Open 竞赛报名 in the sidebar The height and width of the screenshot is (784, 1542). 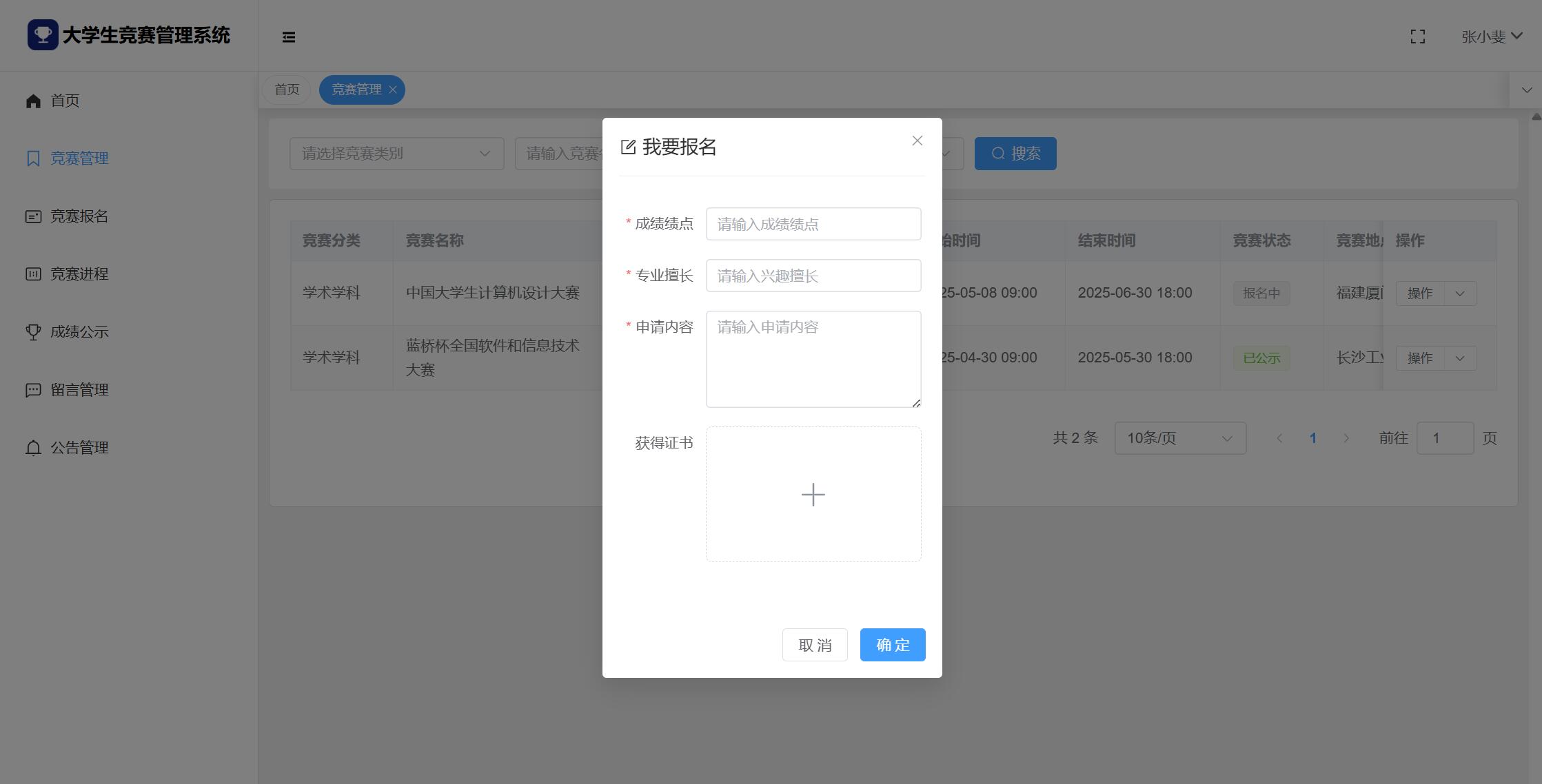(79, 216)
